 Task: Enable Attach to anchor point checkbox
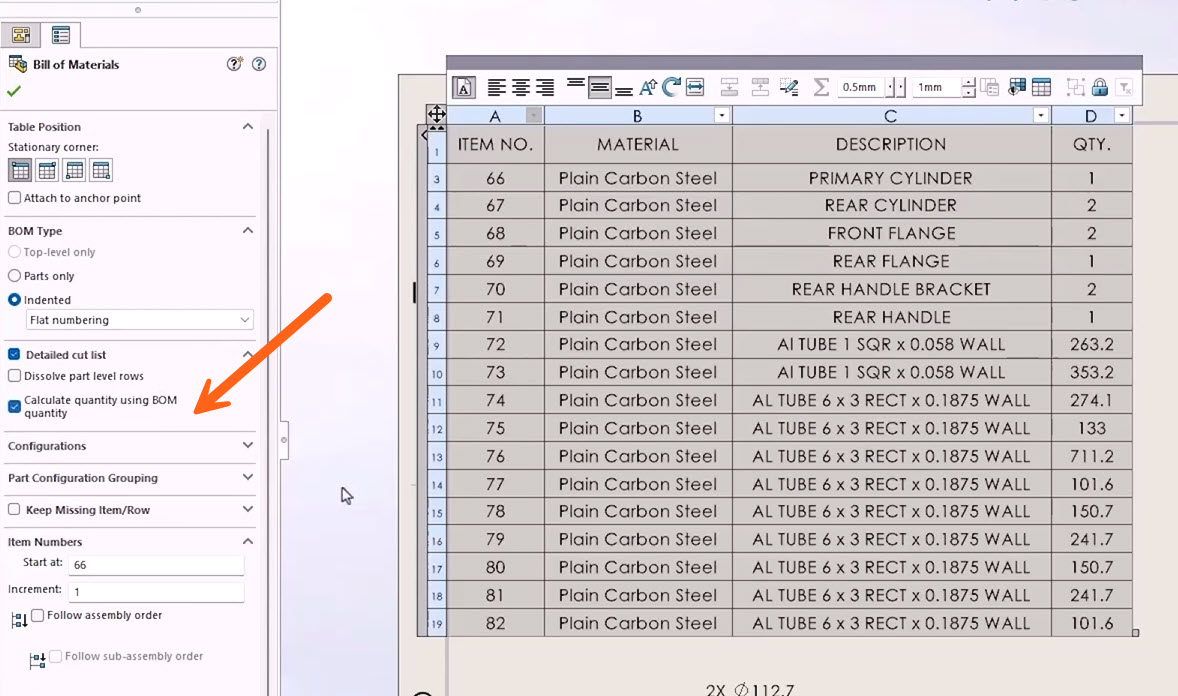click(x=15, y=198)
